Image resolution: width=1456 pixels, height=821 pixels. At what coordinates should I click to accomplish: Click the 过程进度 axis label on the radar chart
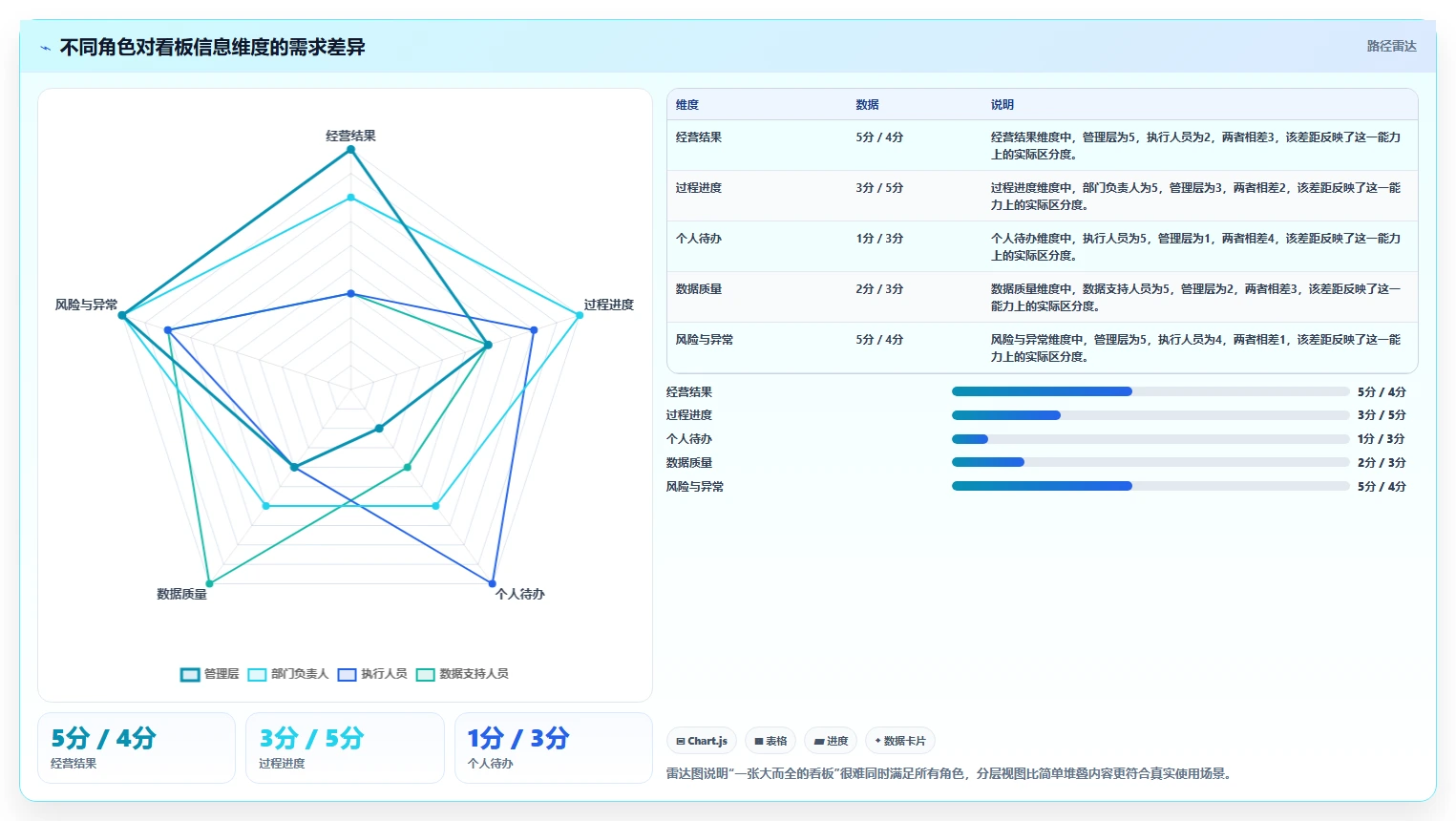tap(609, 305)
